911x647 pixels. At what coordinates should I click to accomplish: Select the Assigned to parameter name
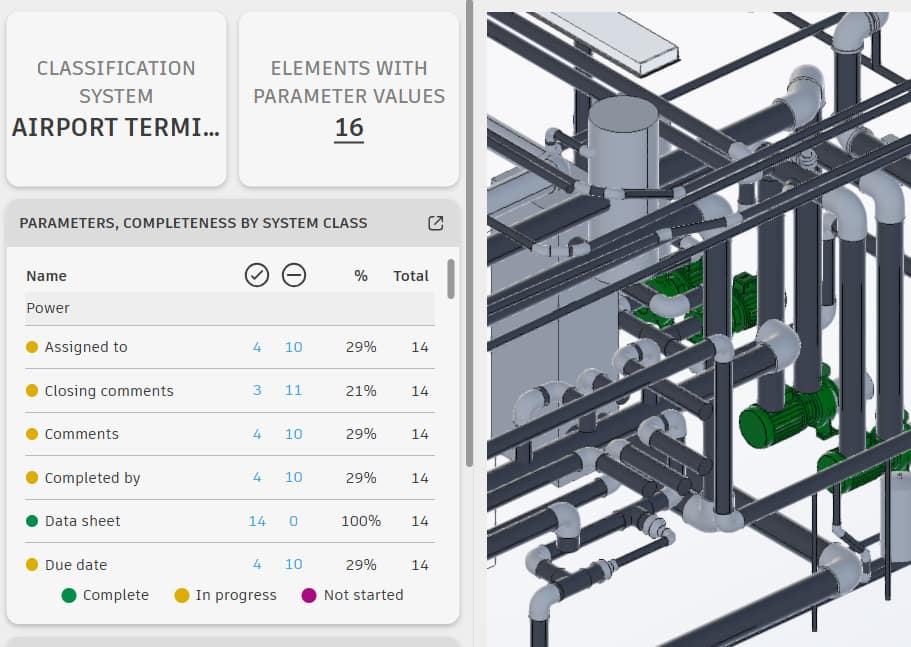pyautogui.click(x=86, y=347)
